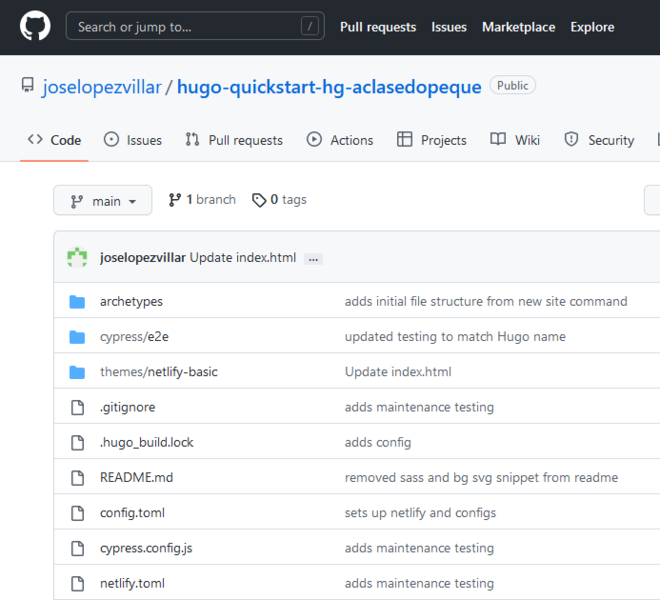
Task: Switch to the repository Issues tab
Action: 133,140
